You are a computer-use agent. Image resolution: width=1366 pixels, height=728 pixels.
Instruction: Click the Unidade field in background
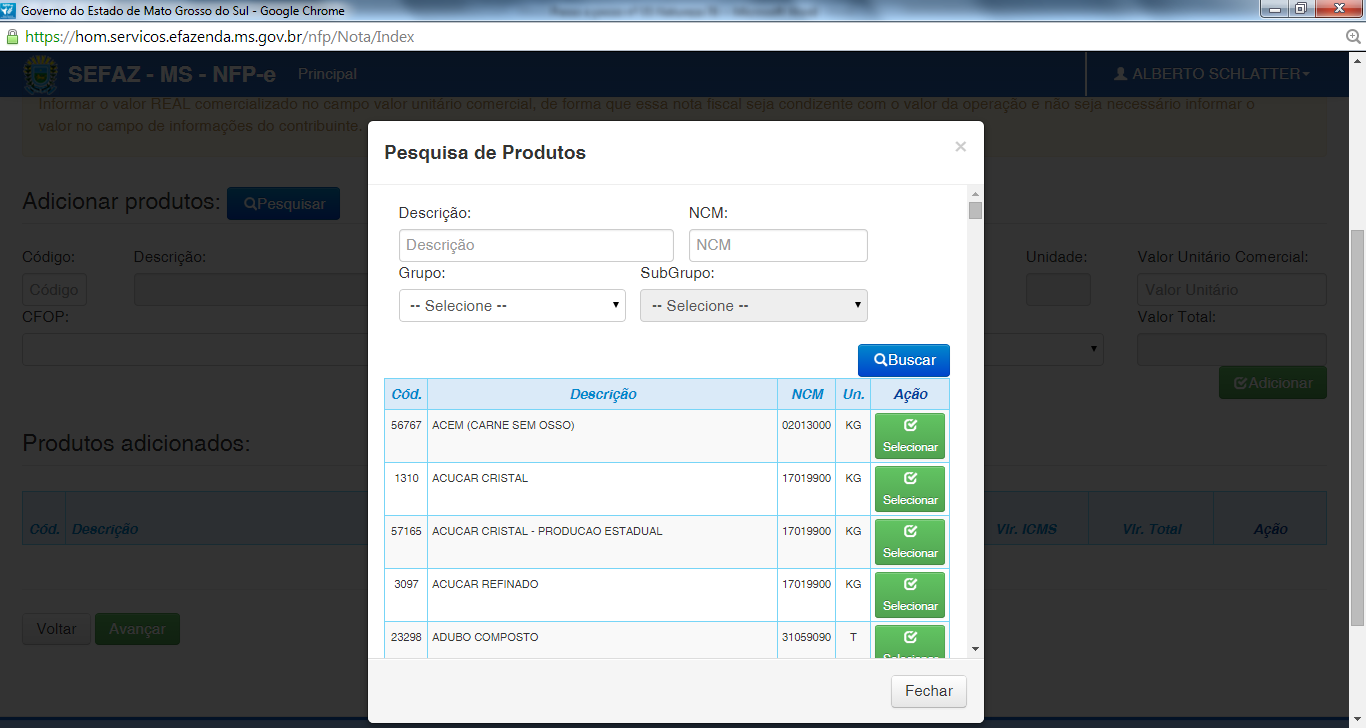pos(1058,290)
